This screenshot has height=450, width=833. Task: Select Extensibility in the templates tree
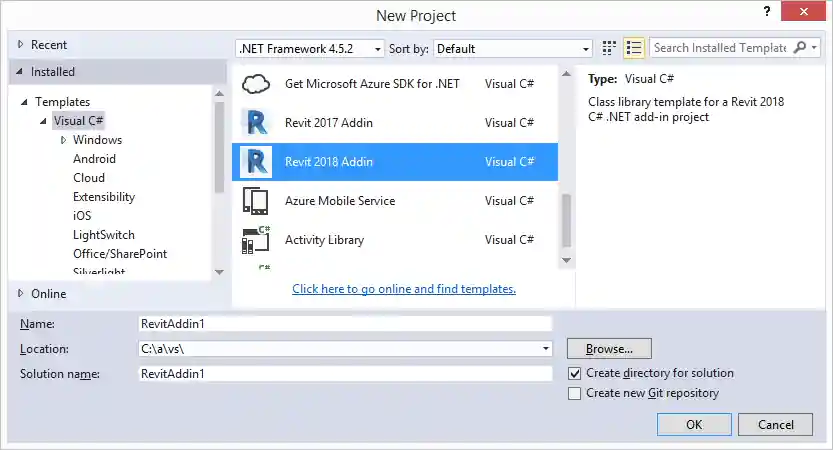tap(104, 197)
